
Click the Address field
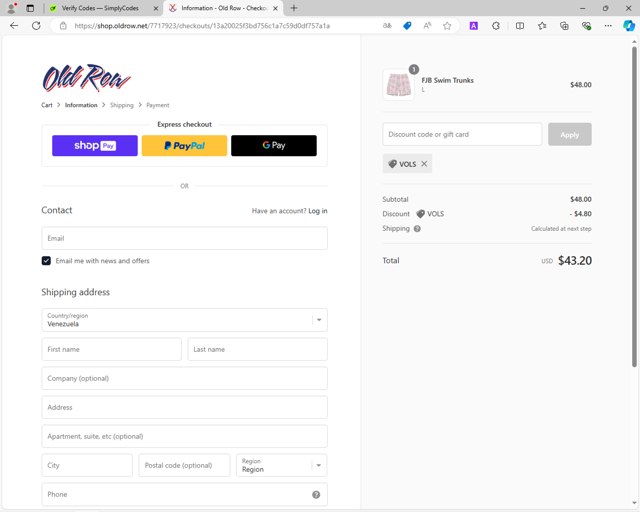(184, 407)
